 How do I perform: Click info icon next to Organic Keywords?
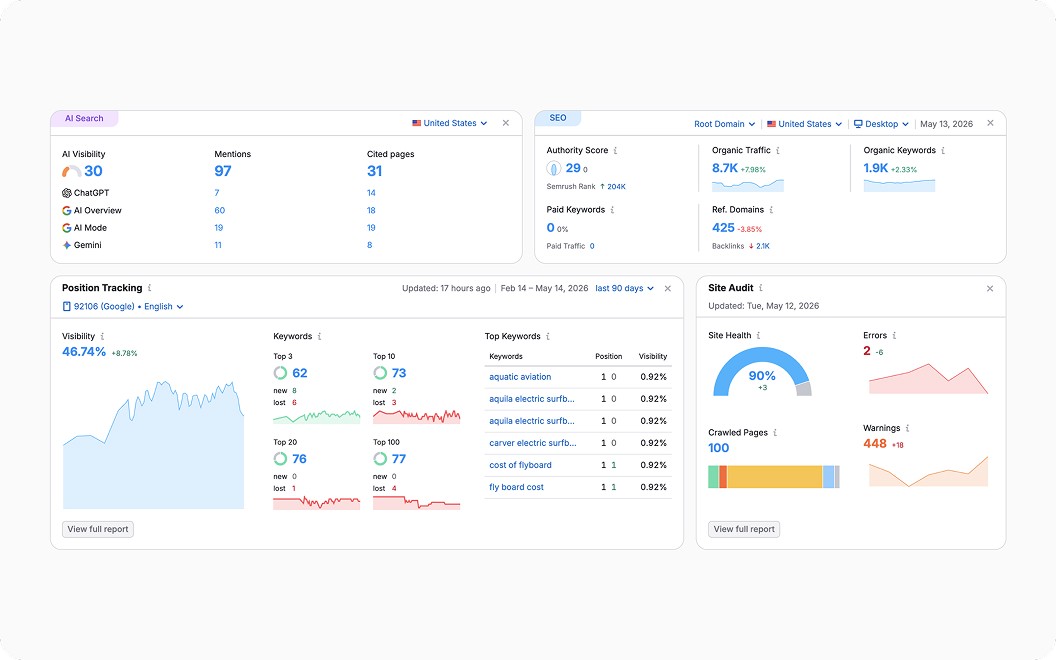pos(943,150)
